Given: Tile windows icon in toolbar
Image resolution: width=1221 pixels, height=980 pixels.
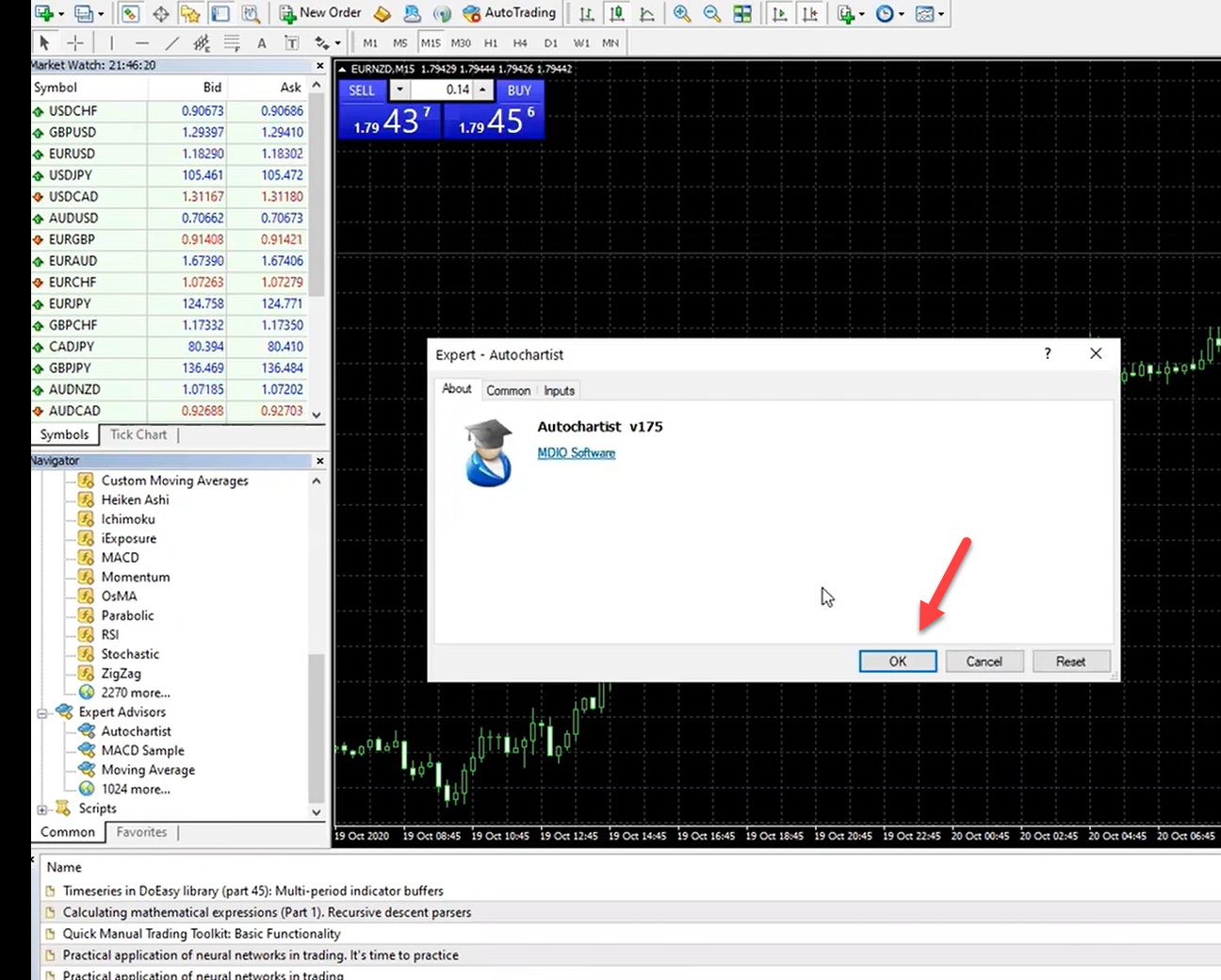Looking at the screenshot, I should [x=742, y=13].
